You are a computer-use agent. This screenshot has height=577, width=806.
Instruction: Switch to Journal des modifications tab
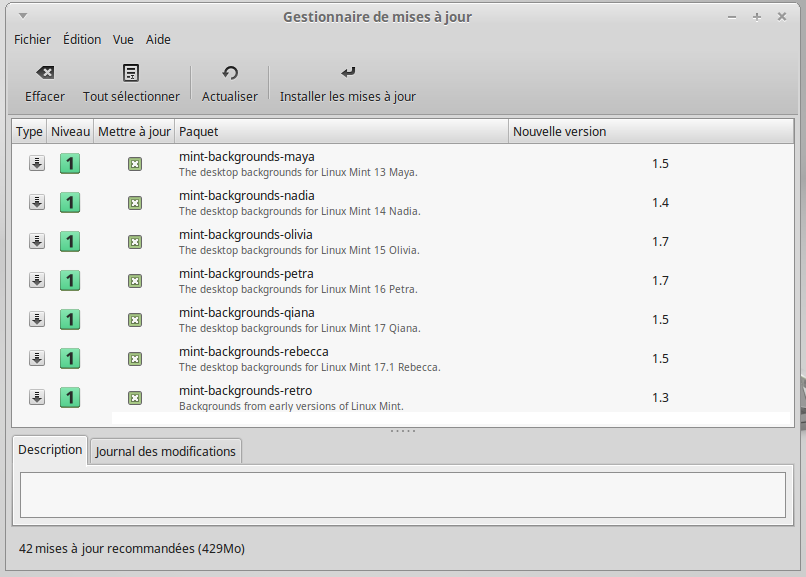[166, 452]
